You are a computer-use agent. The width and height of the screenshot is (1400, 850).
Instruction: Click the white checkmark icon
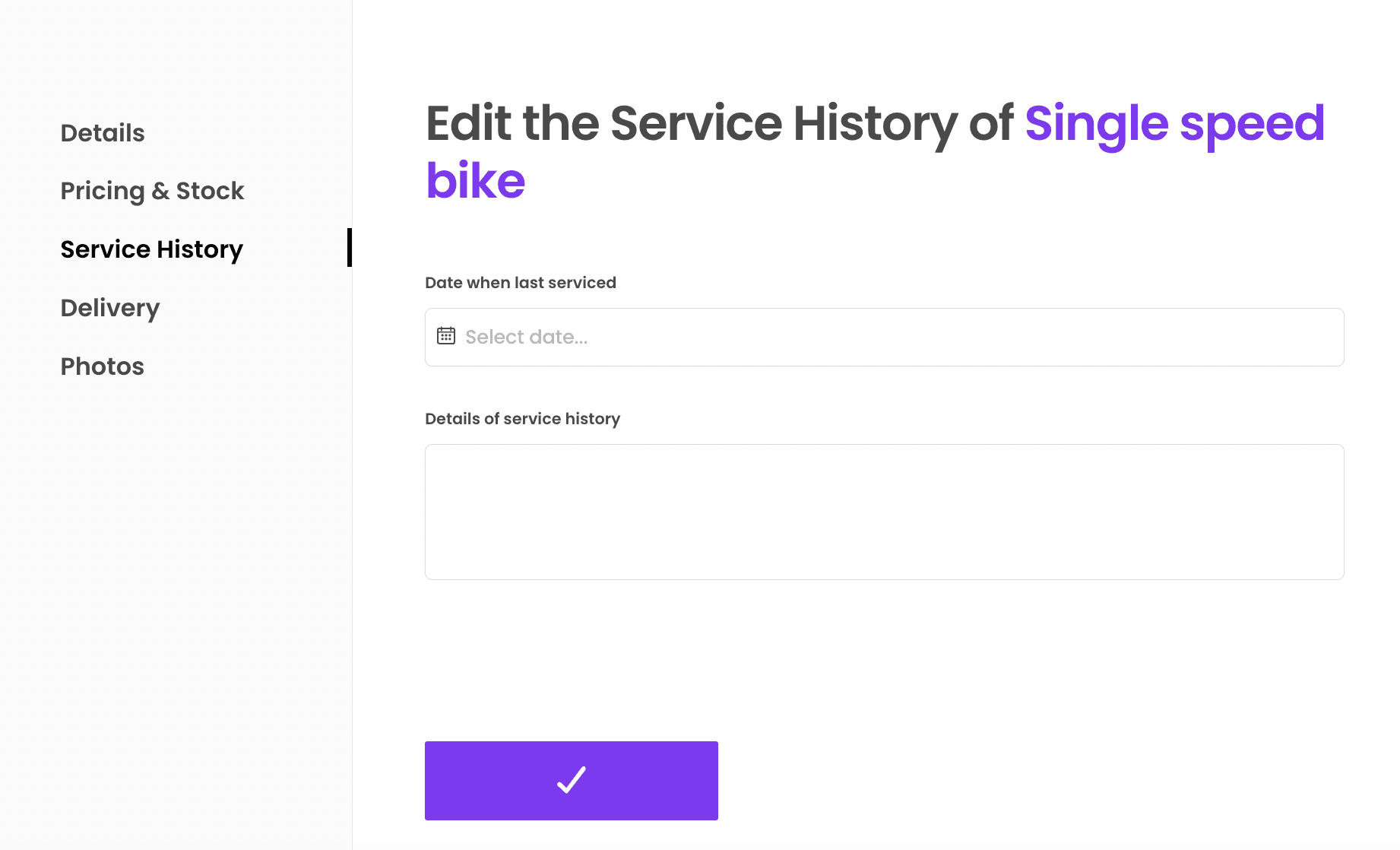tap(572, 780)
